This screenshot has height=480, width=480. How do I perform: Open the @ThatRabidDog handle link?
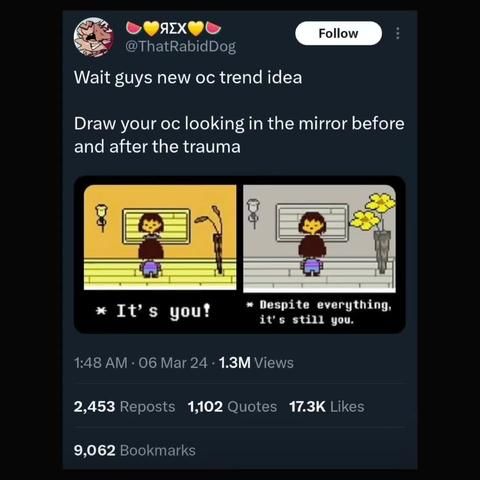(x=181, y=46)
